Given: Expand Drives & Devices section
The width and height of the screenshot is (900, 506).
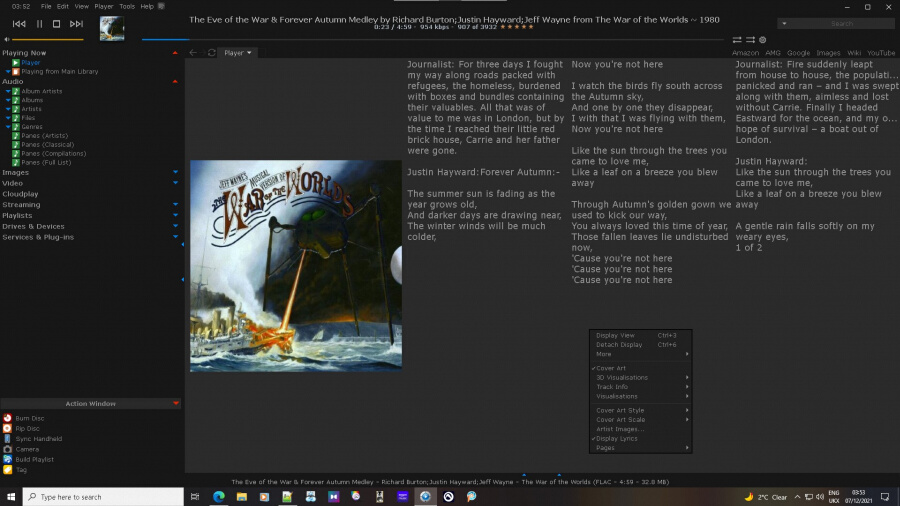Looking at the screenshot, I should point(175,226).
